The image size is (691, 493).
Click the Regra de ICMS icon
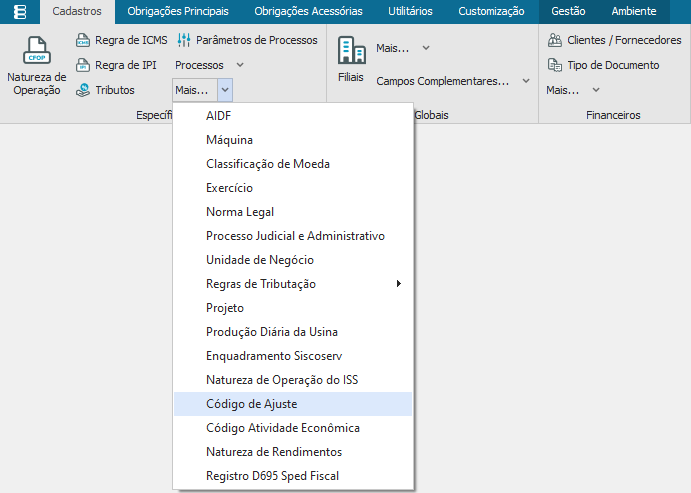[x=83, y=41]
